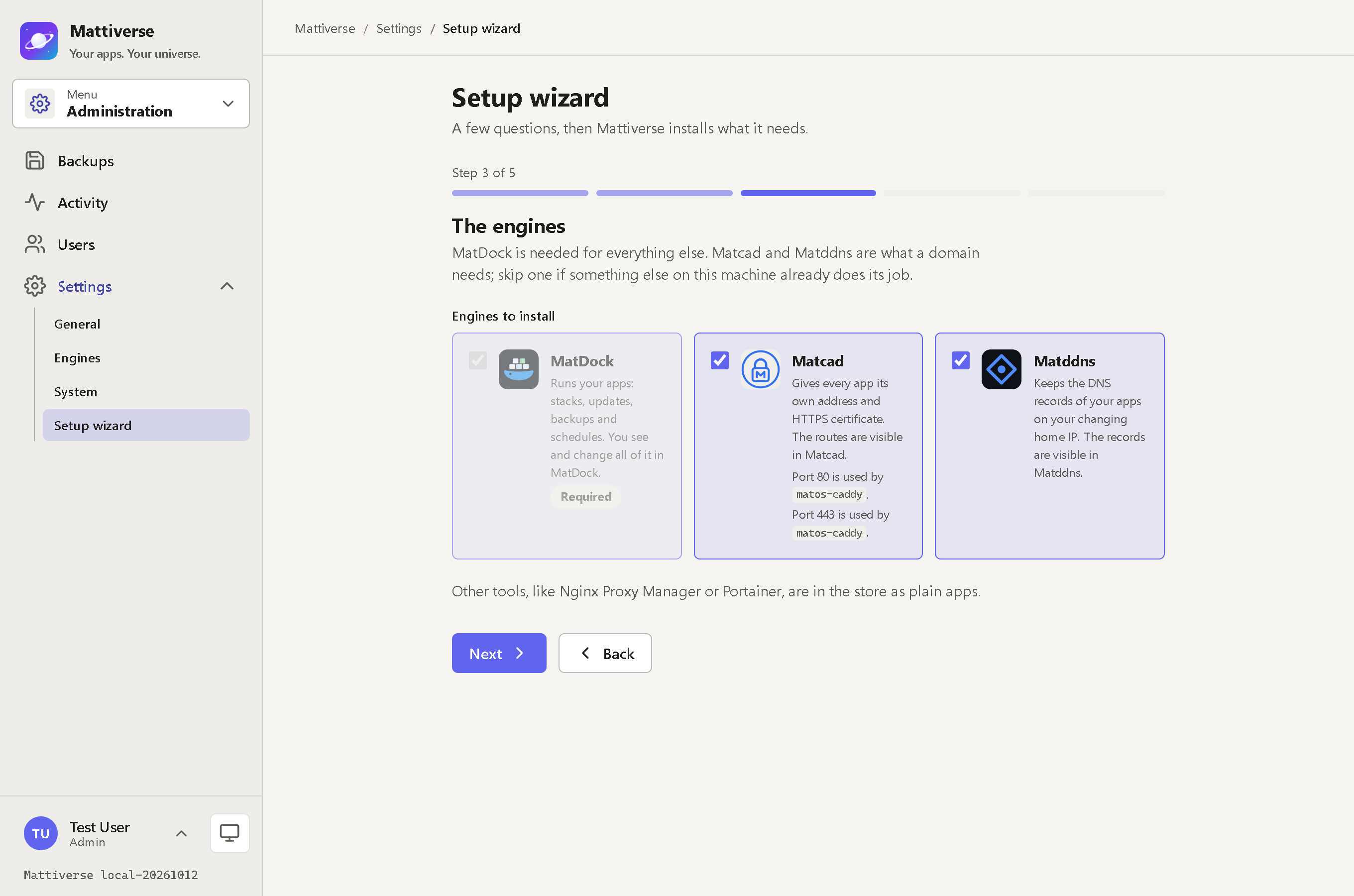
Task: Open Backups via its save icon
Action: click(x=35, y=161)
